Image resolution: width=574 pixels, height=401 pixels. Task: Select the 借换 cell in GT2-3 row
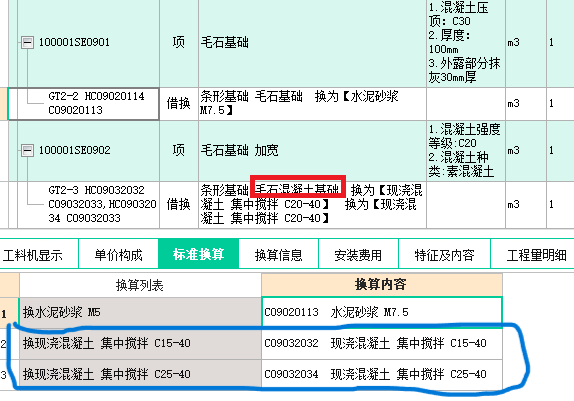coord(179,204)
